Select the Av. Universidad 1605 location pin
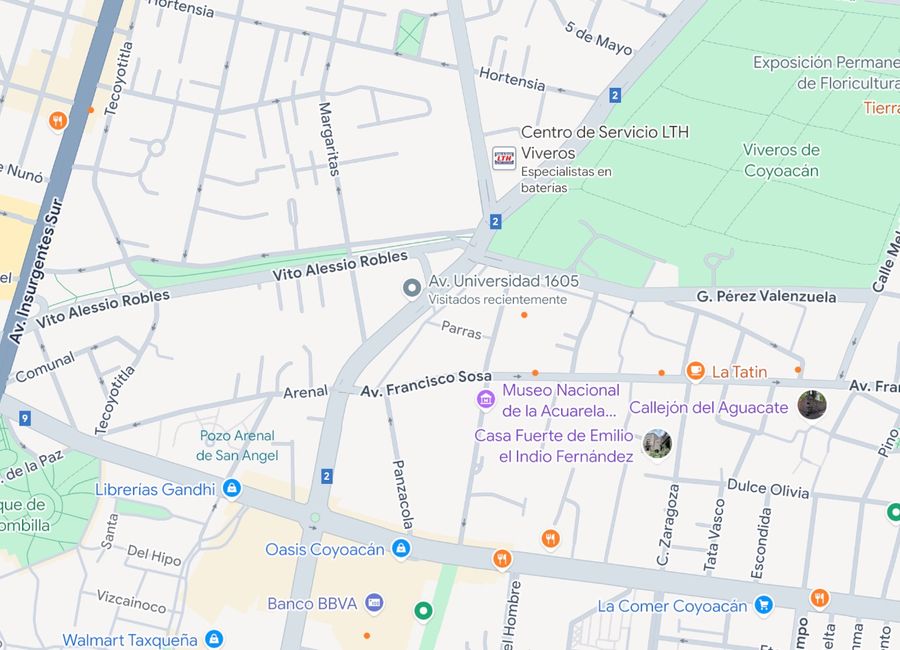The width and height of the screenshot is (900, 650). pos(412,288)
